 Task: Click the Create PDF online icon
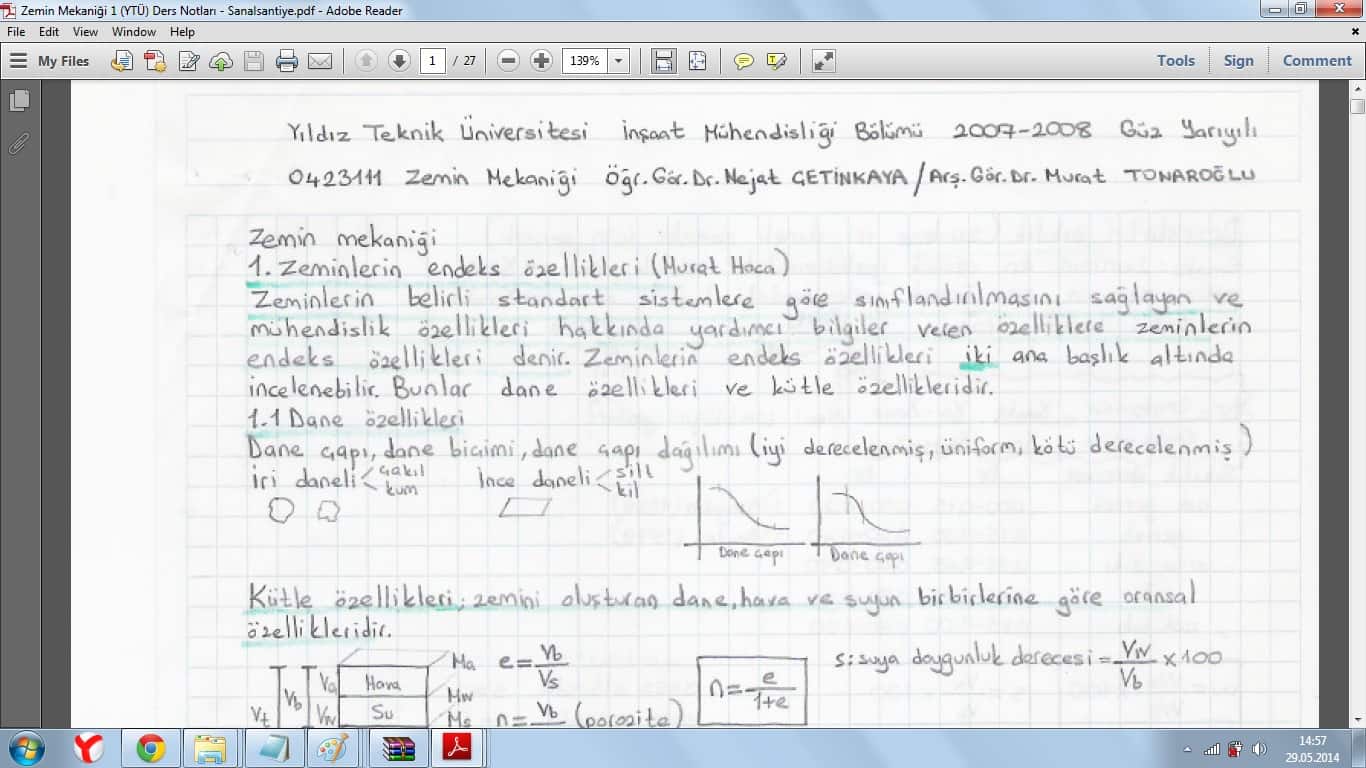pyautogui.click(x=155, y=61)
